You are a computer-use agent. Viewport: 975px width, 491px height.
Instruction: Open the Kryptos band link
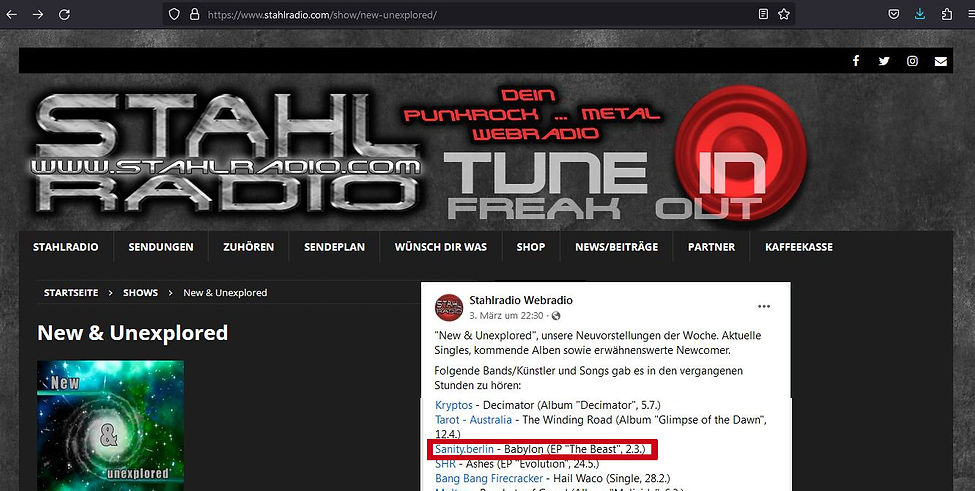(x=453, y=405)
